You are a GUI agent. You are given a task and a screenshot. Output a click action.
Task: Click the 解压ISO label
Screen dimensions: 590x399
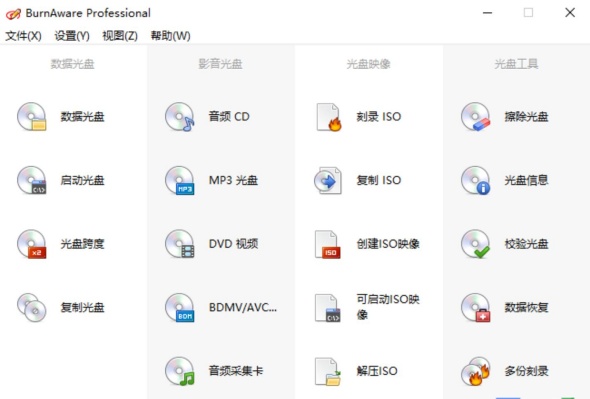(x=377, y=371)
